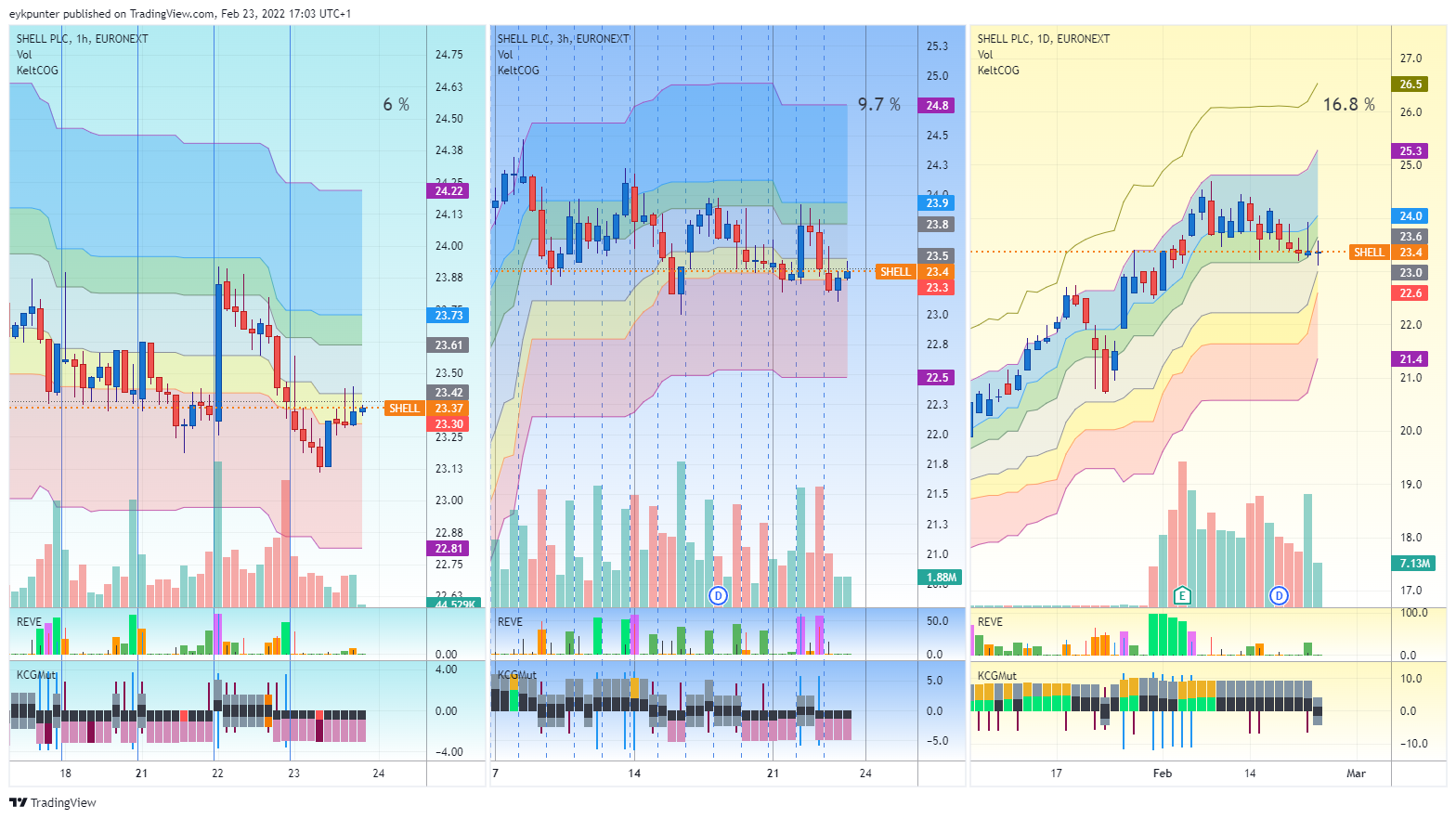Click the blue 23.9 price label
The image size is (1456, 819).
937,203
